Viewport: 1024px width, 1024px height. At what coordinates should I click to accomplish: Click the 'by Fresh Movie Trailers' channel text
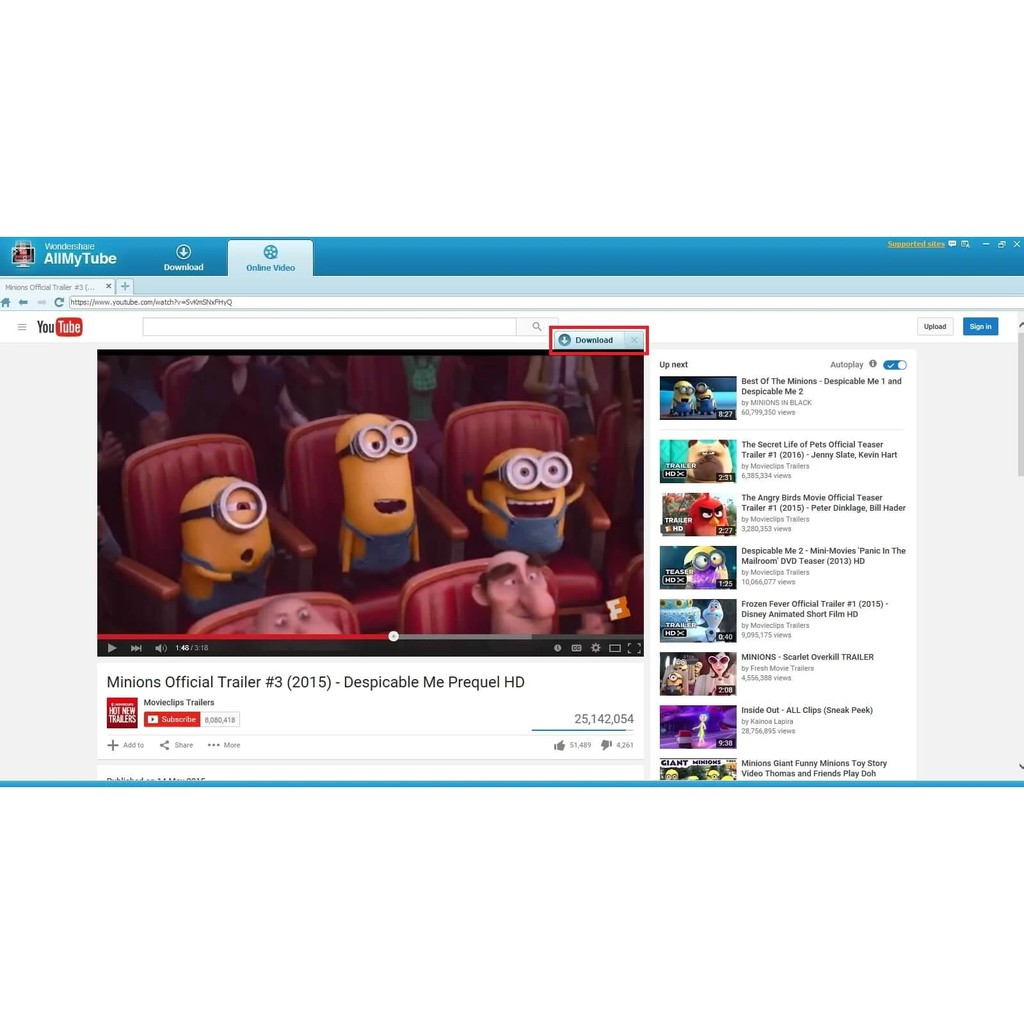777,669
